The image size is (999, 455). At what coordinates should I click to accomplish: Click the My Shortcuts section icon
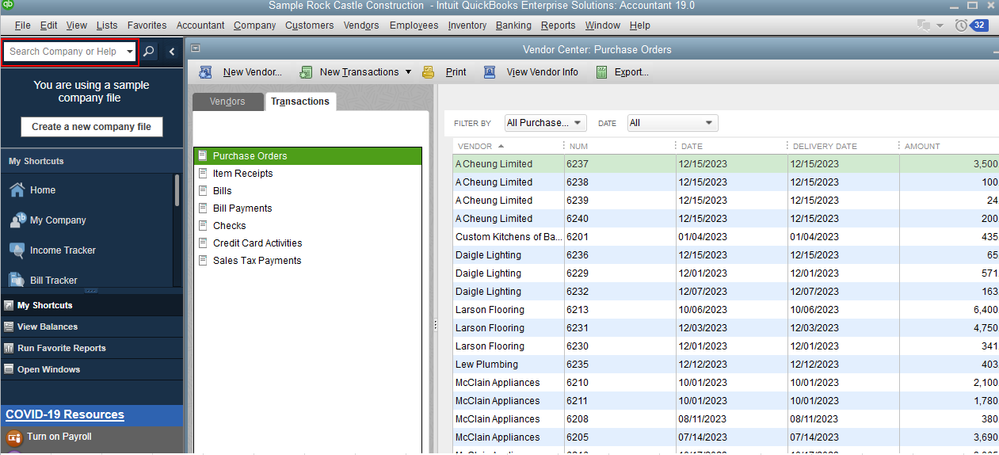(9, 305)
